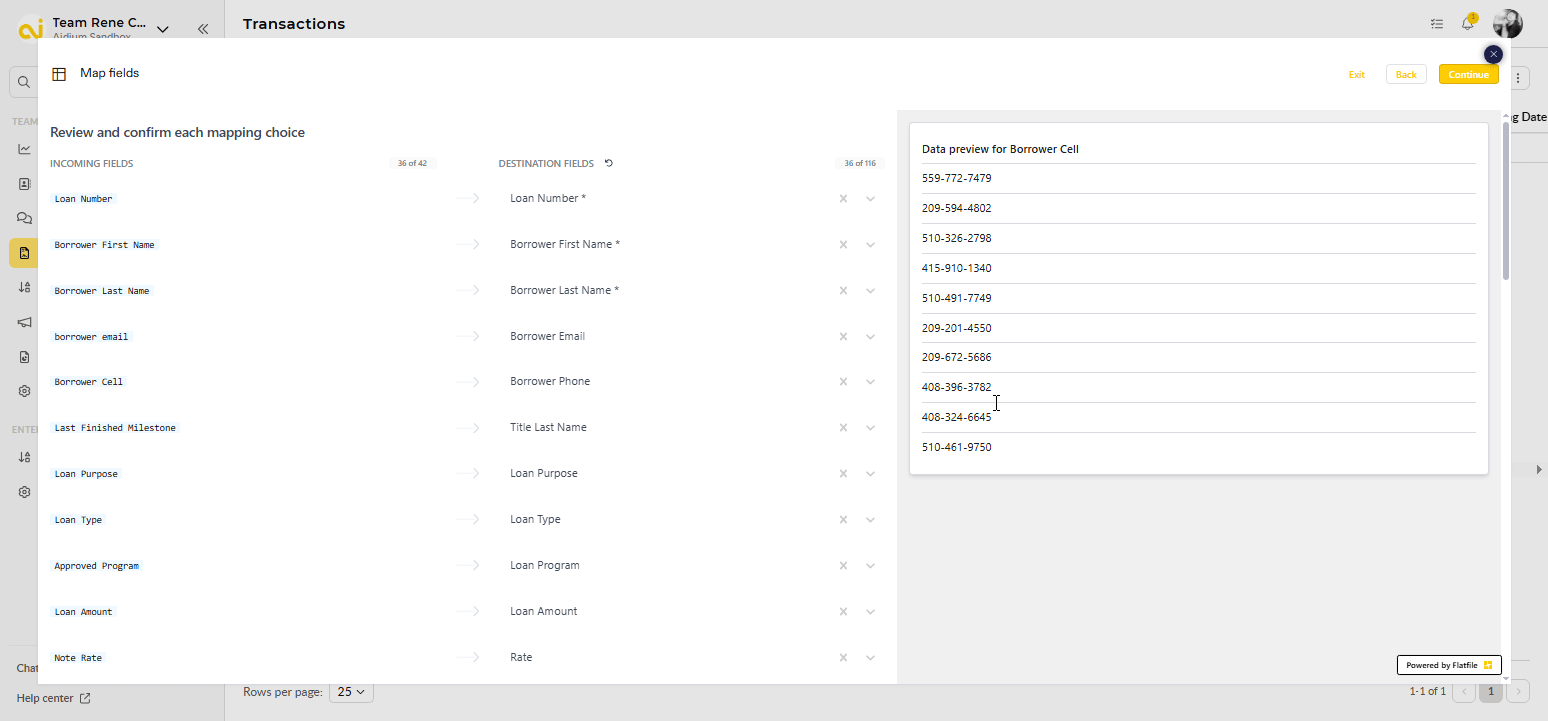This screenshot has height=721, width=1548.
Task: Open the Help center link
Action: 53,698
